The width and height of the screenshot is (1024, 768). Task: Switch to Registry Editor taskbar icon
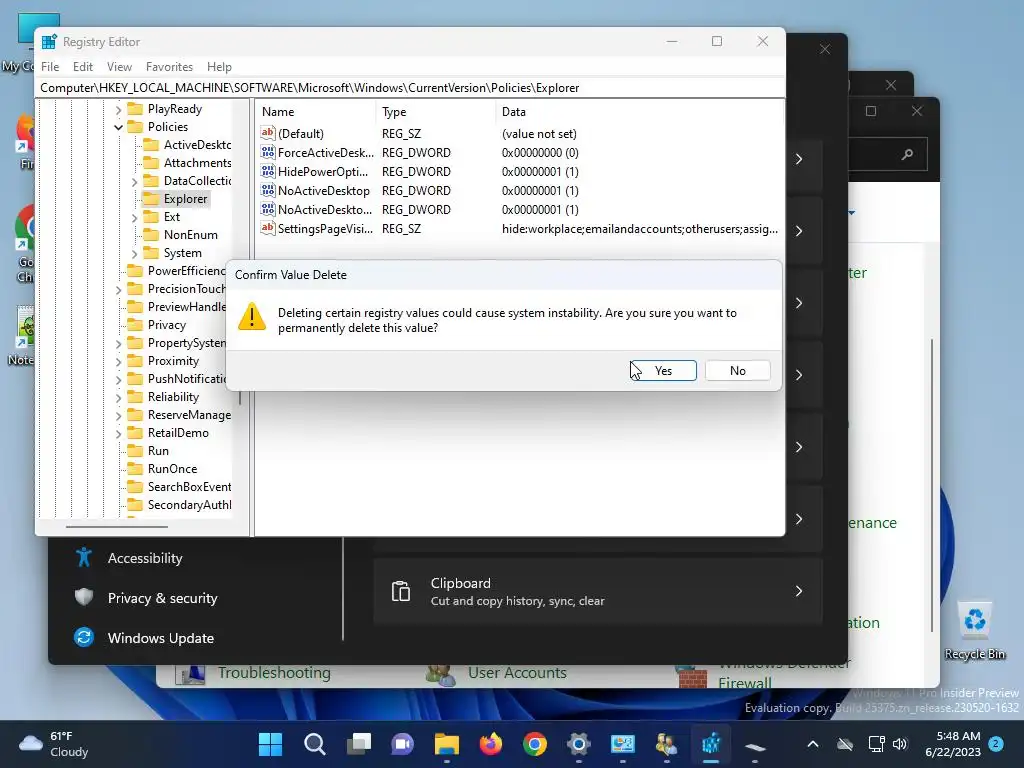pos(711,744)
